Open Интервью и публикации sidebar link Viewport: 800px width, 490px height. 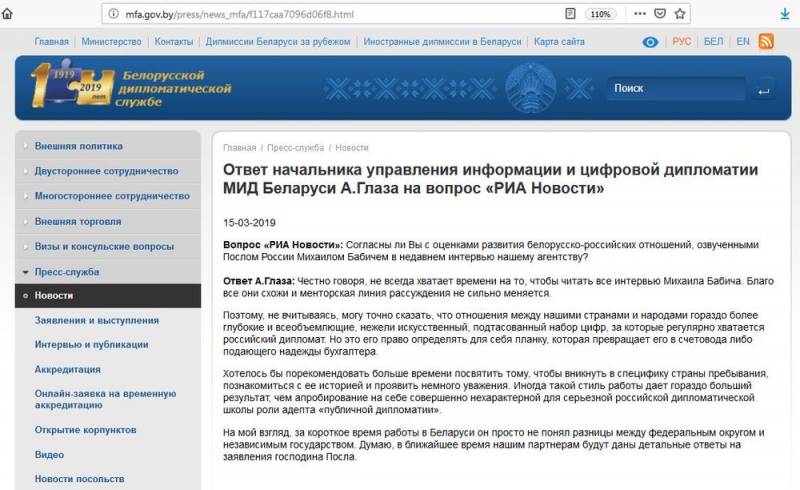click(x=91, y=345)
